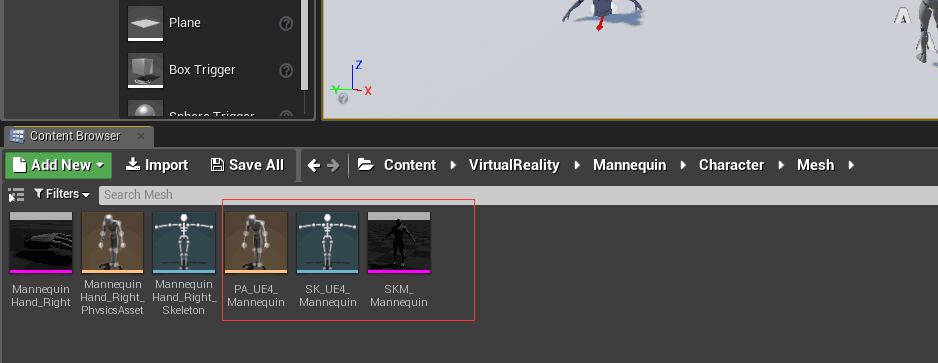Click the Content root folder icon
The image size is (938, 363).
pos(365,165)
